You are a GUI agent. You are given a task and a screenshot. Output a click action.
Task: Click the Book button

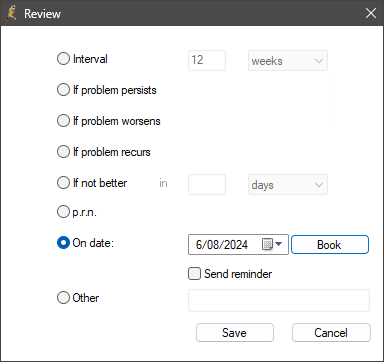coord(330,245)
